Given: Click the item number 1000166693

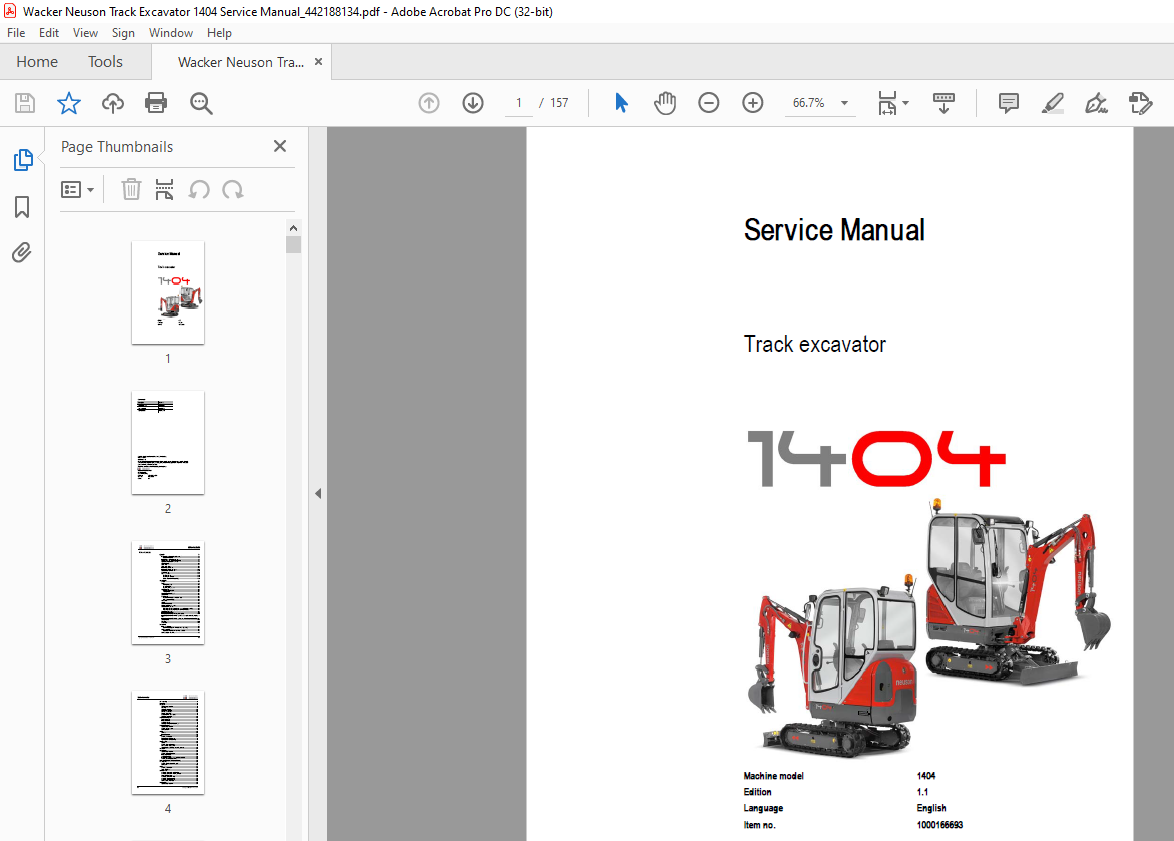Looking at the screenshot, I should (x=940, y=825).
